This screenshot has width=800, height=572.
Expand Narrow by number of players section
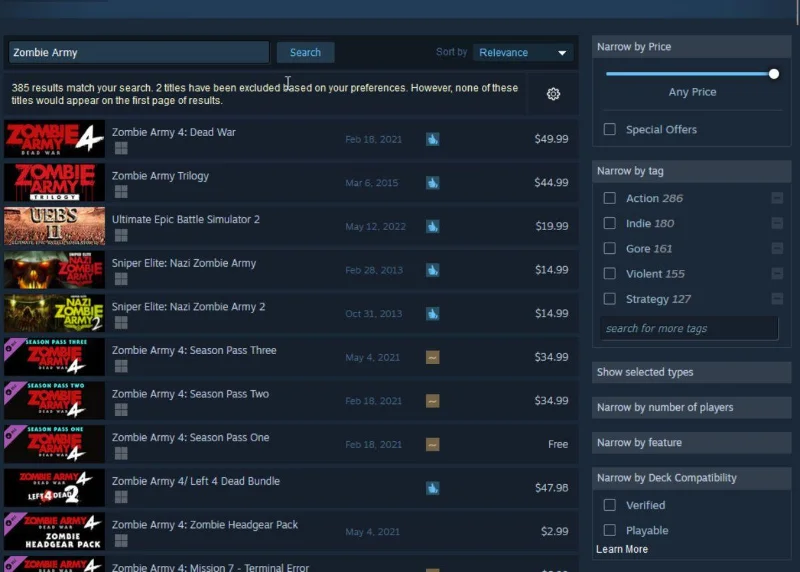[691, 407]
